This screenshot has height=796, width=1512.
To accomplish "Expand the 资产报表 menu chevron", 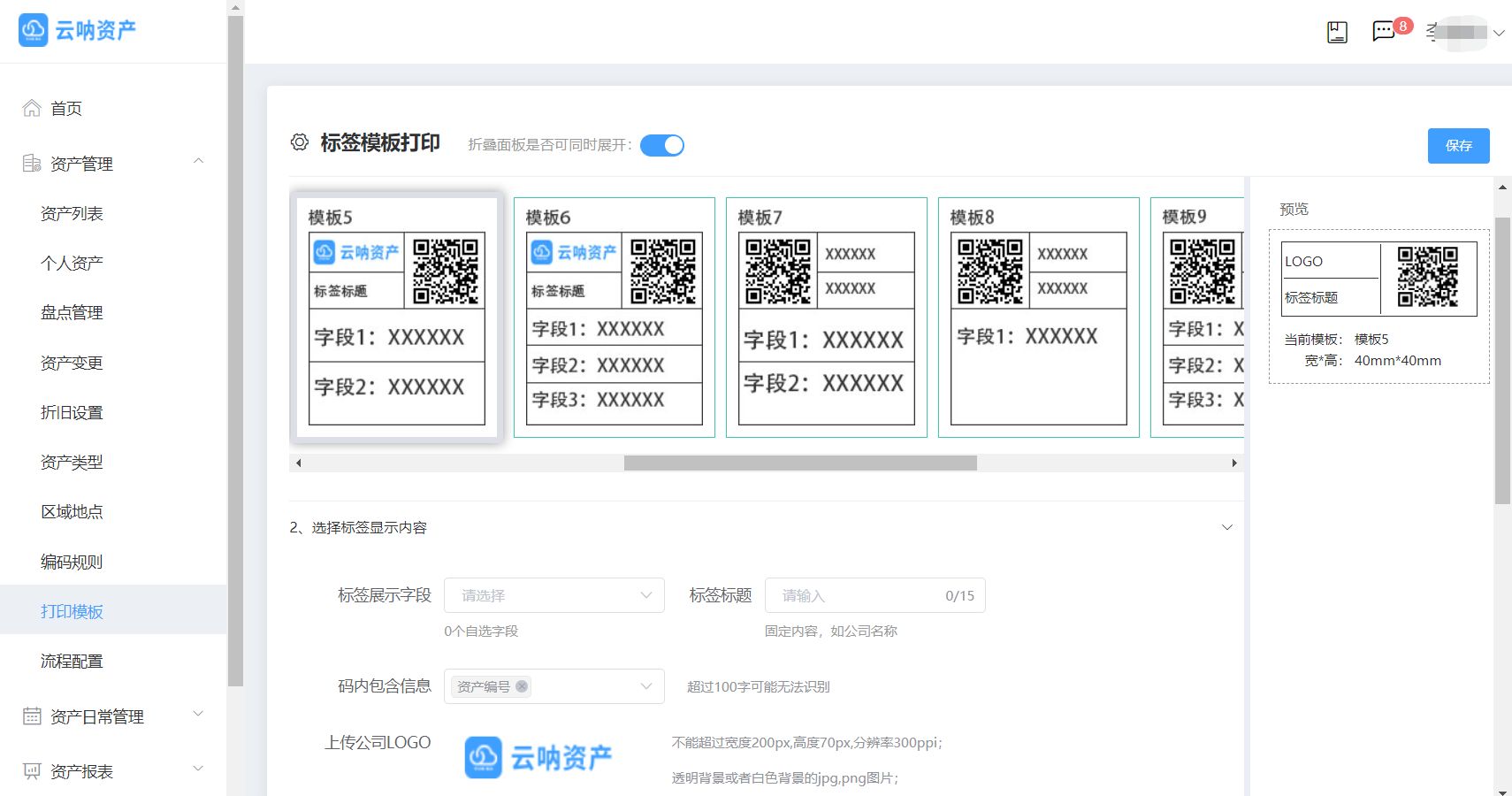I will point(199,769).
